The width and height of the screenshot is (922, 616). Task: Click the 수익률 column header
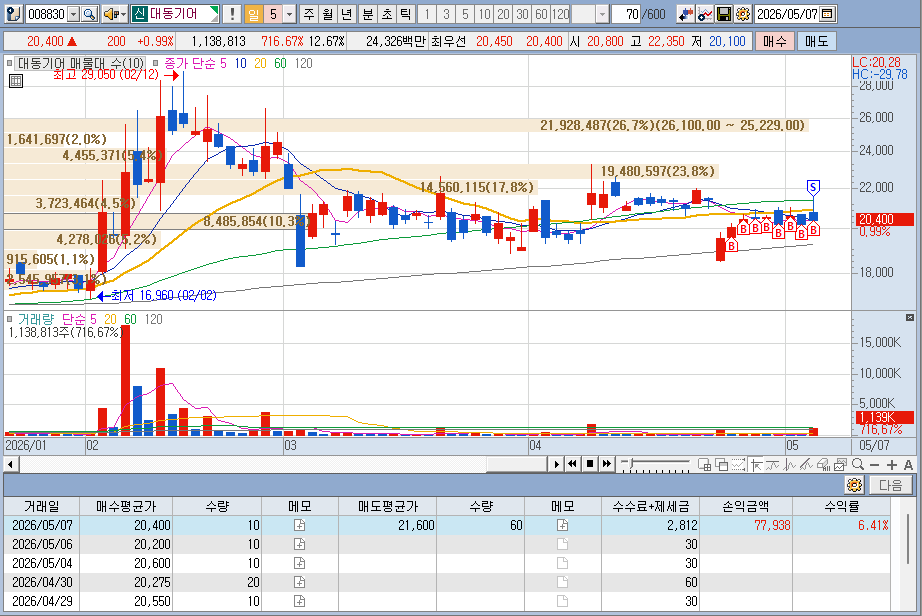tap(841, 506)
